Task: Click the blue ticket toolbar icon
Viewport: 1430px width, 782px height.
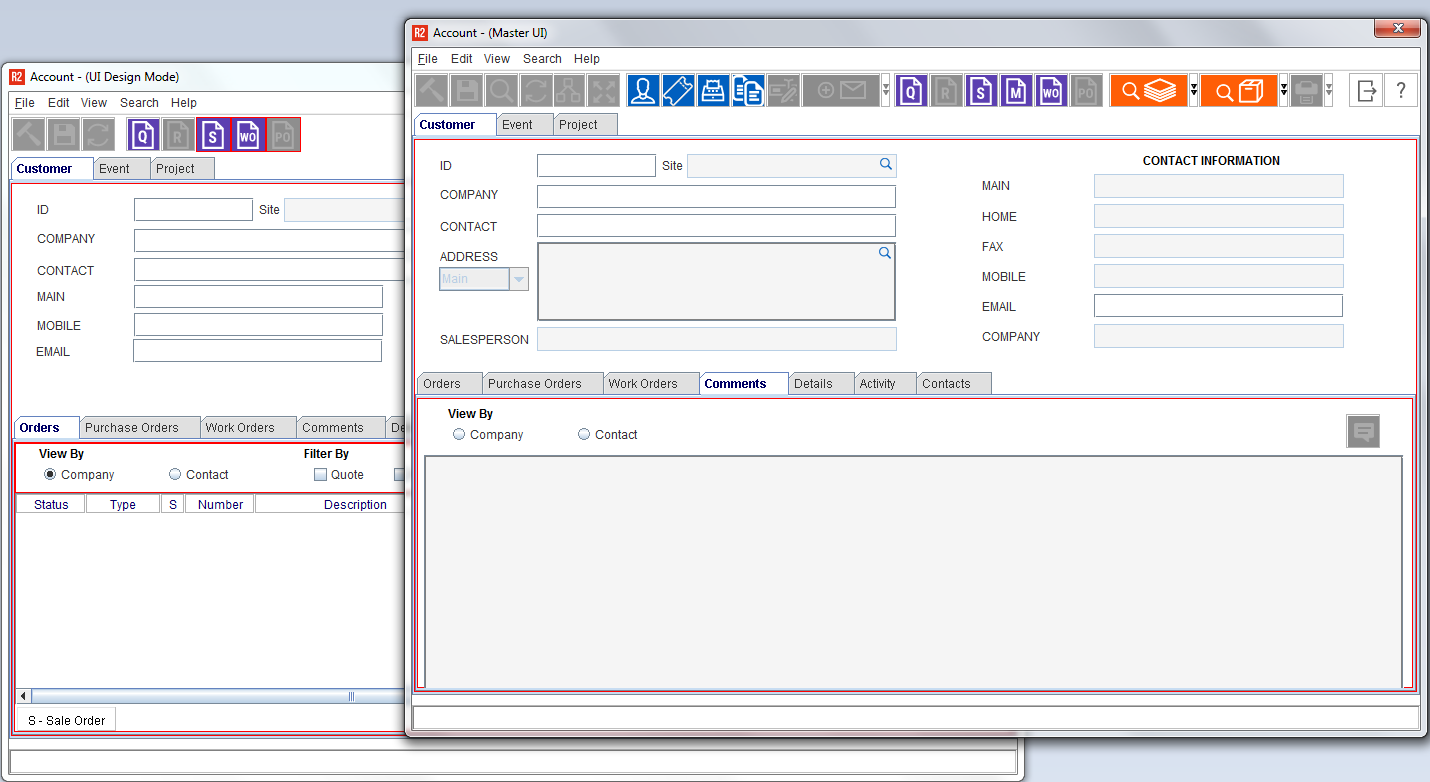Action: (678, 91)
